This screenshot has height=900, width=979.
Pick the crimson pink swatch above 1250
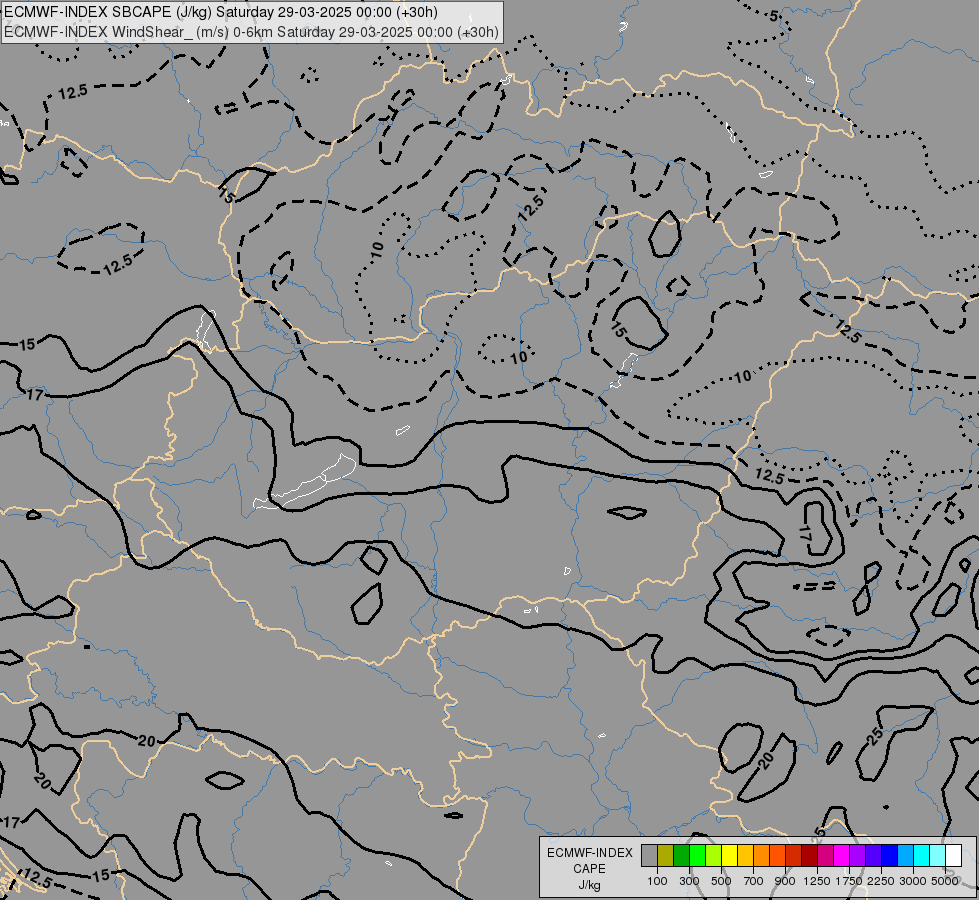(x=825, y=855)
